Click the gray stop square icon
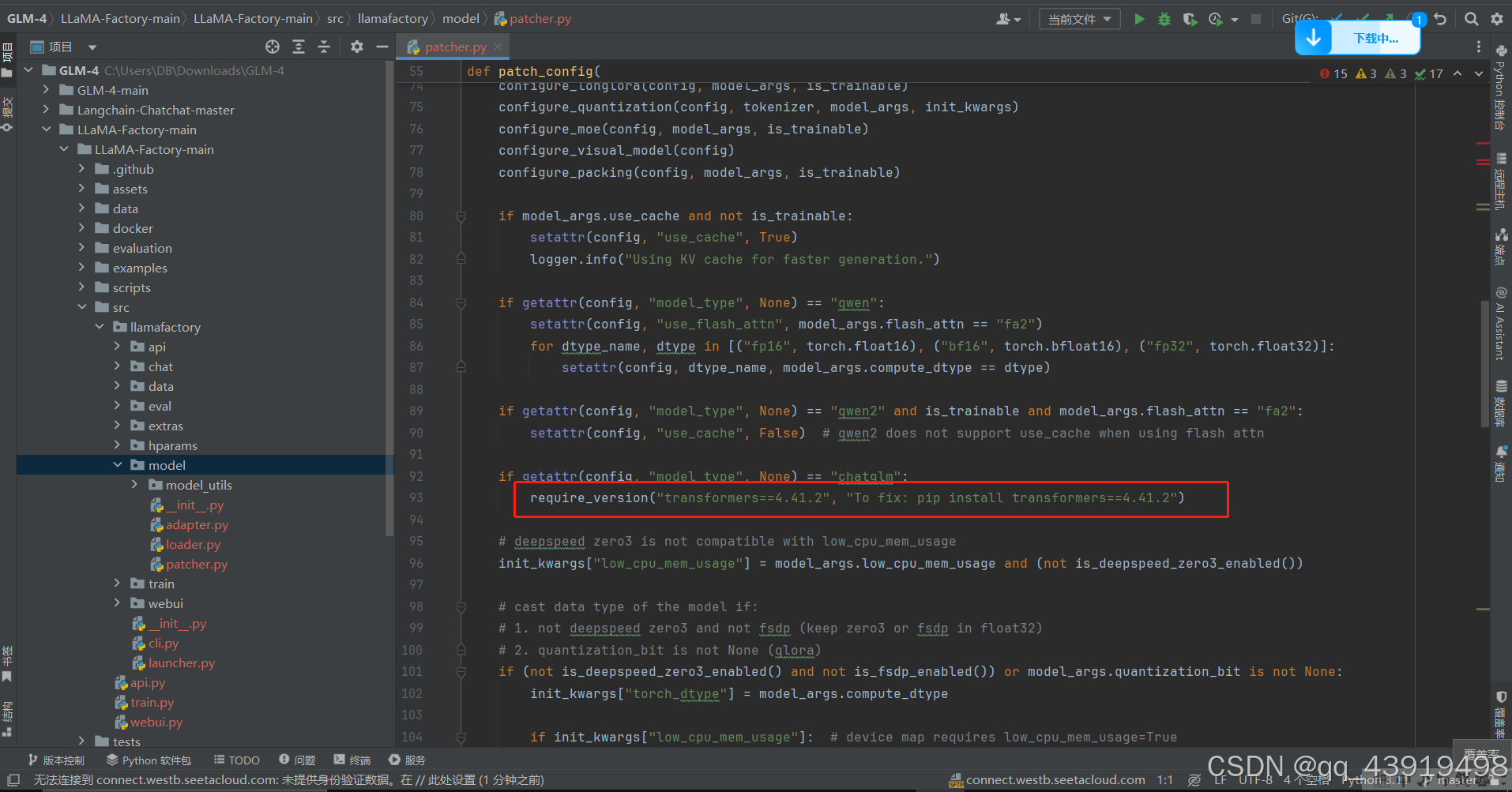This screenshot has width=1512, height=792. pyautogui.click(x=1256, y=19)
